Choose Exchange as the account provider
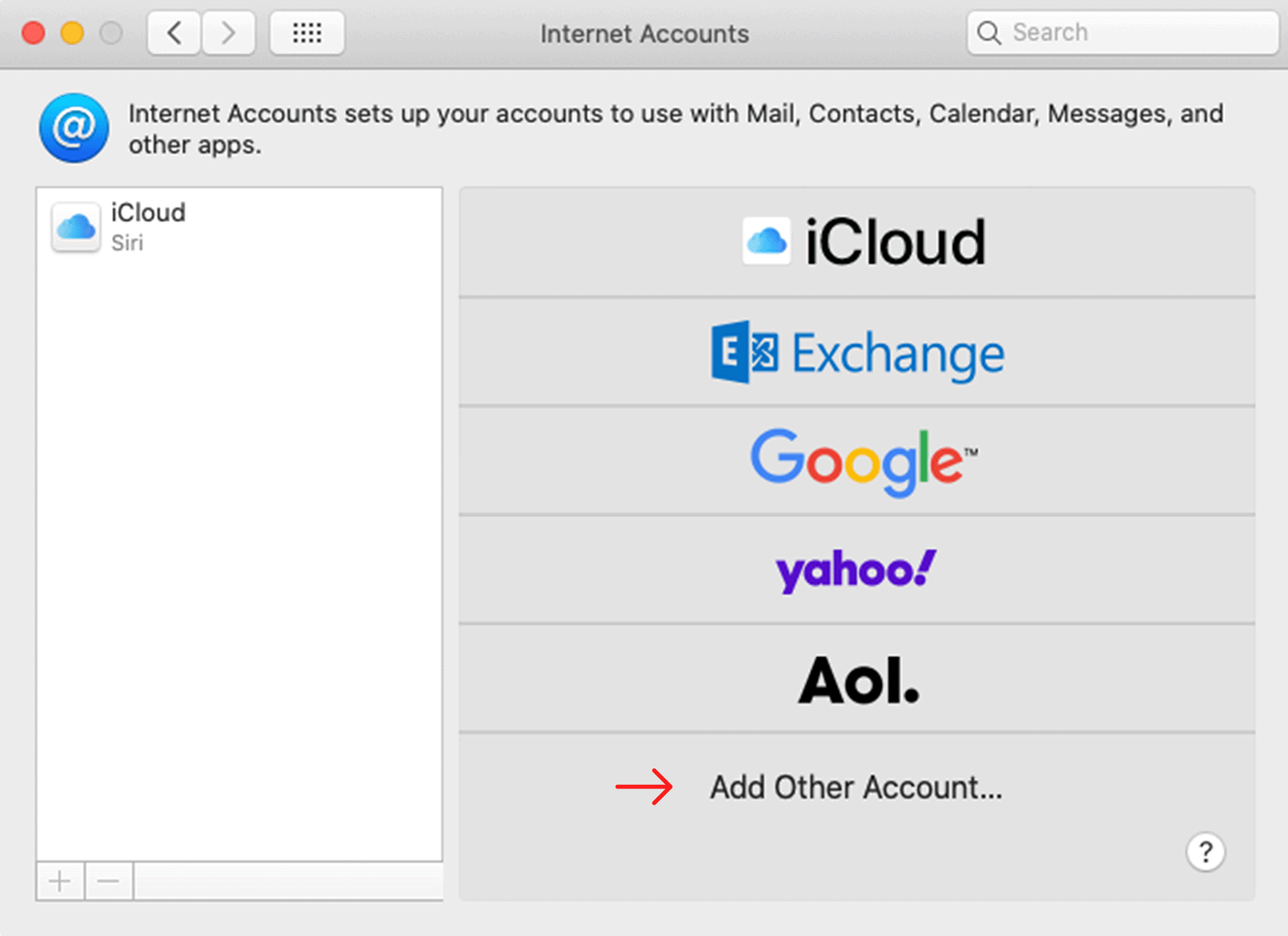 click(x=857, y=352)
